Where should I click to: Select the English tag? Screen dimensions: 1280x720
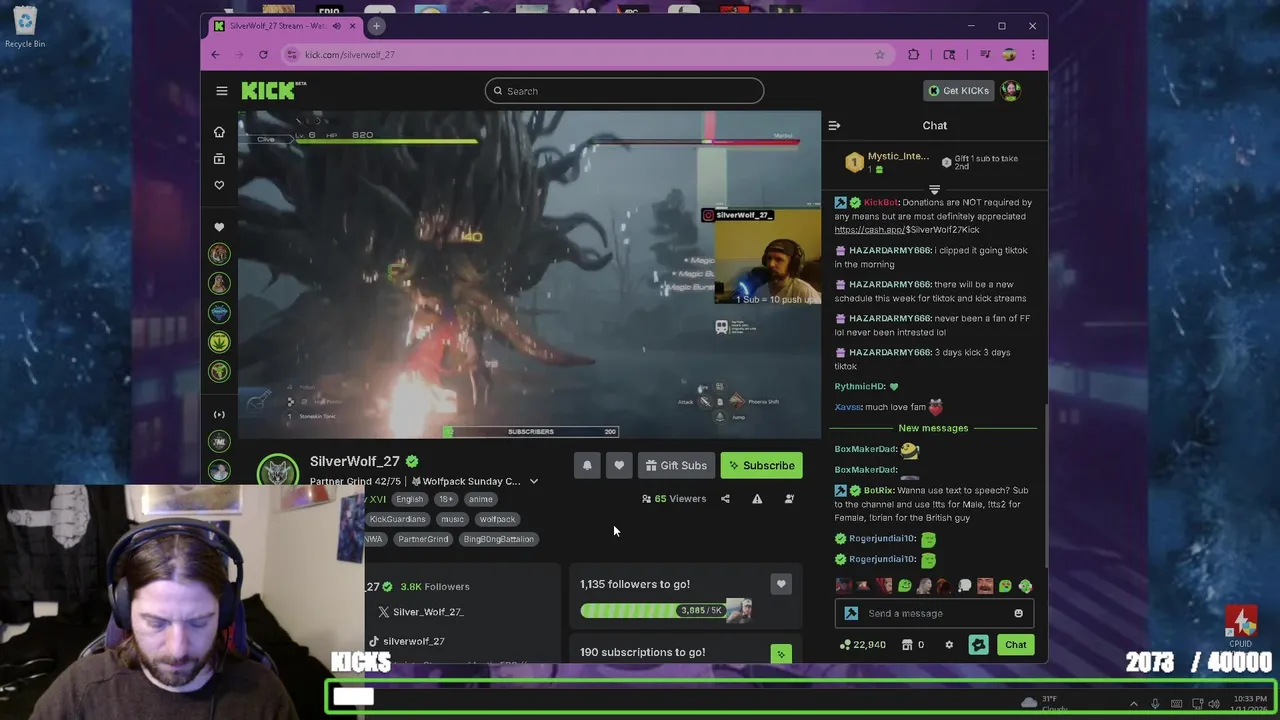(409, 499)
